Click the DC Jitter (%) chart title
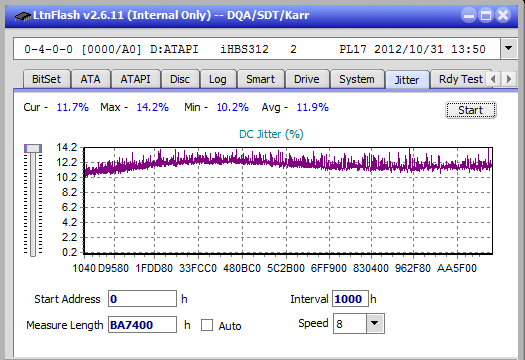The image size is (525, 360). 271,134
